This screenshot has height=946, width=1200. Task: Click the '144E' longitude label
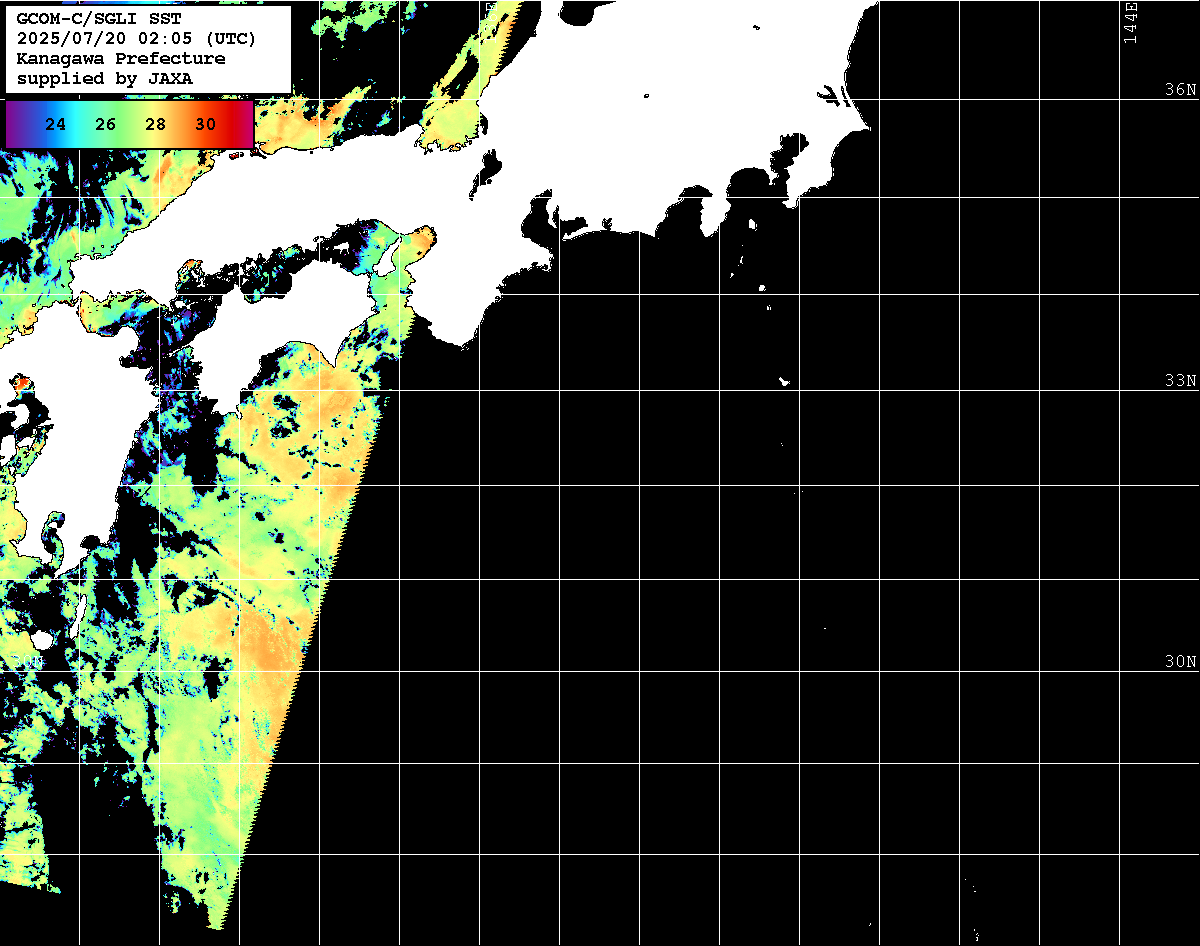click(1130, 22)
